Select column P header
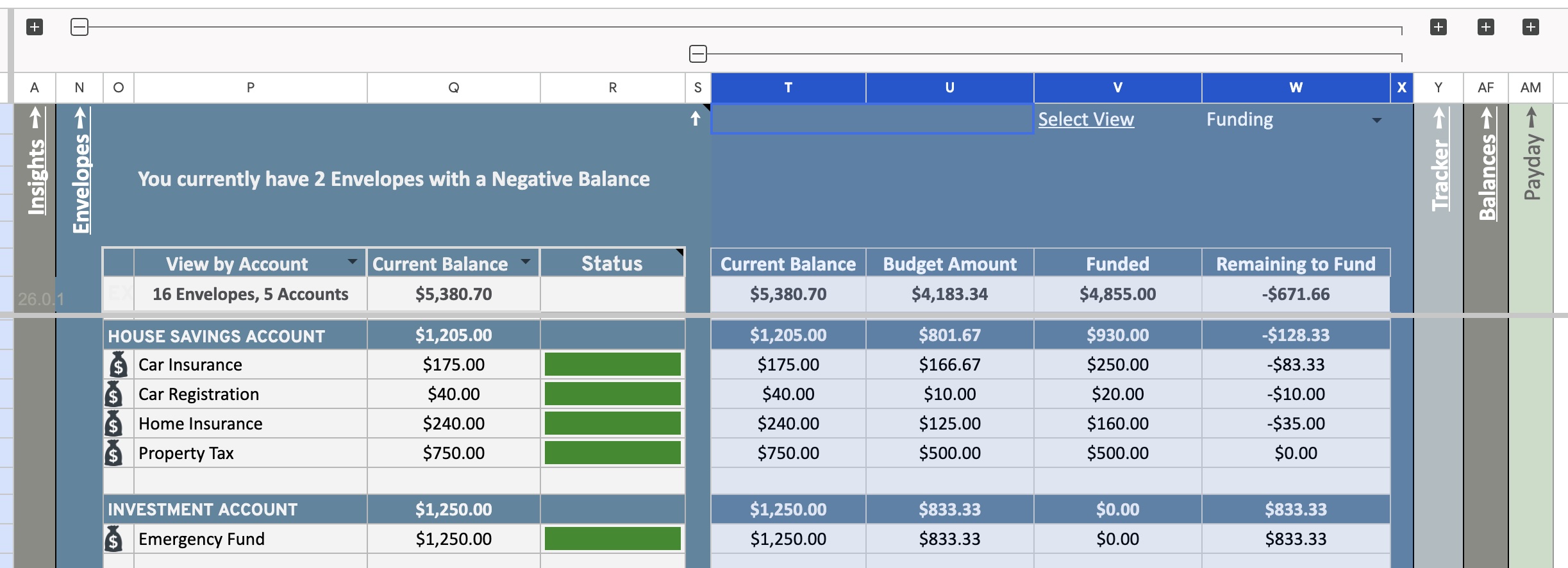The height and width of the screenshot is (568, 1568). click(x=251, y=88)
